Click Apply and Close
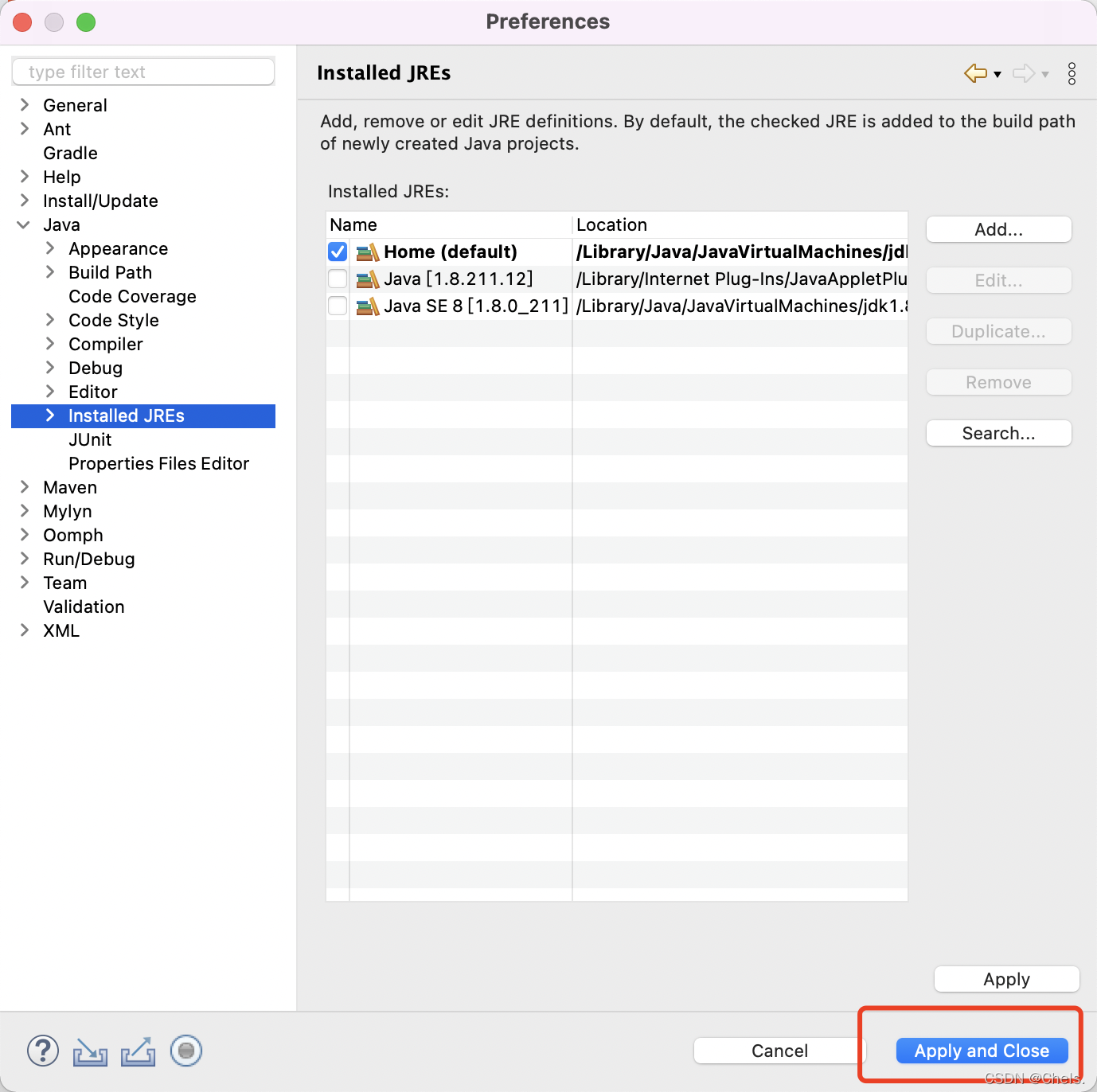 [x=981, y=1051]
